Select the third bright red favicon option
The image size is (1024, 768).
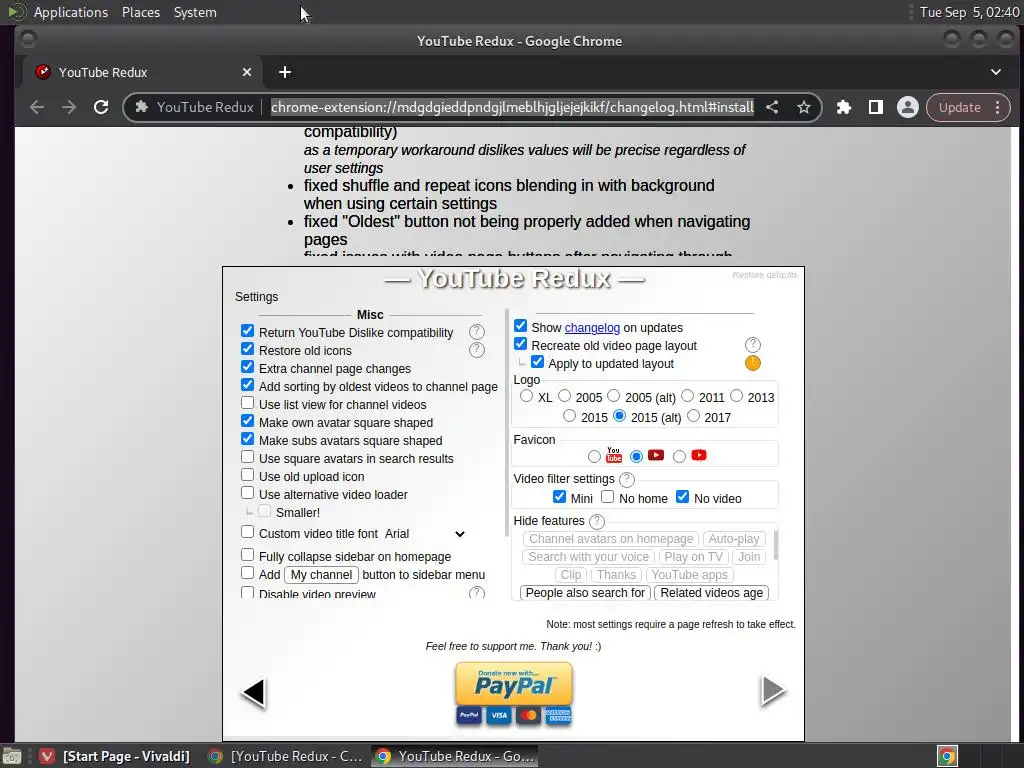tap(679, 456)
